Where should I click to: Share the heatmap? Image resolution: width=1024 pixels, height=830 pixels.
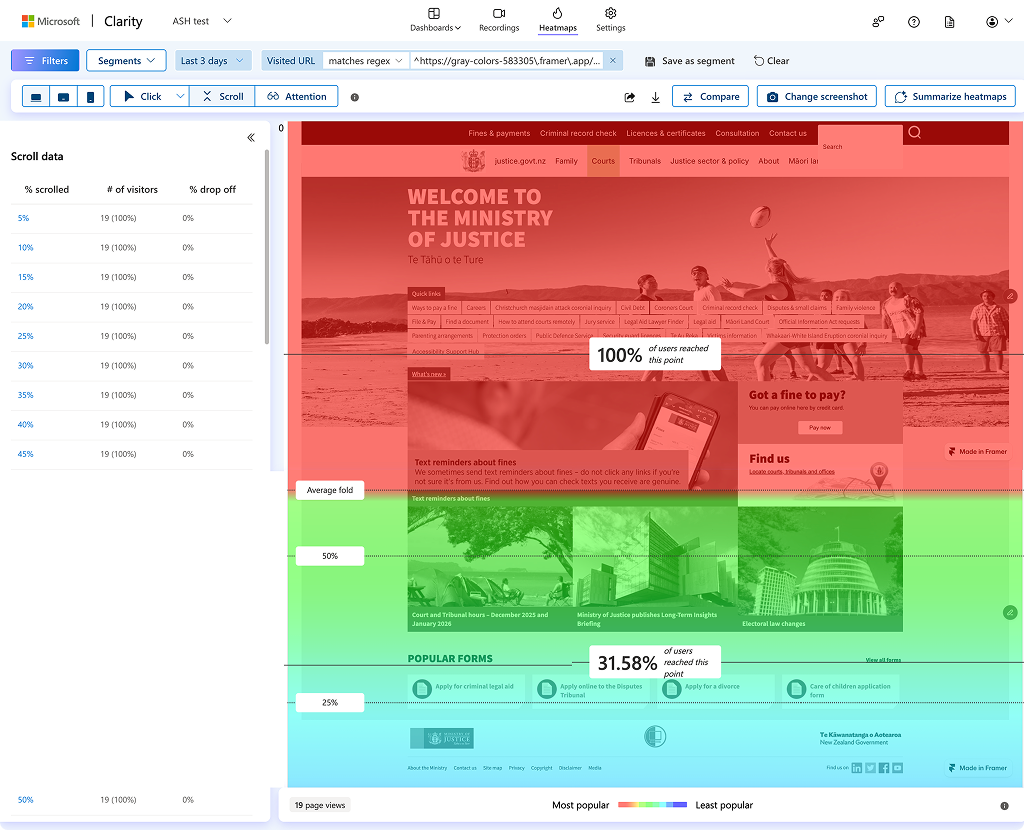630,97
